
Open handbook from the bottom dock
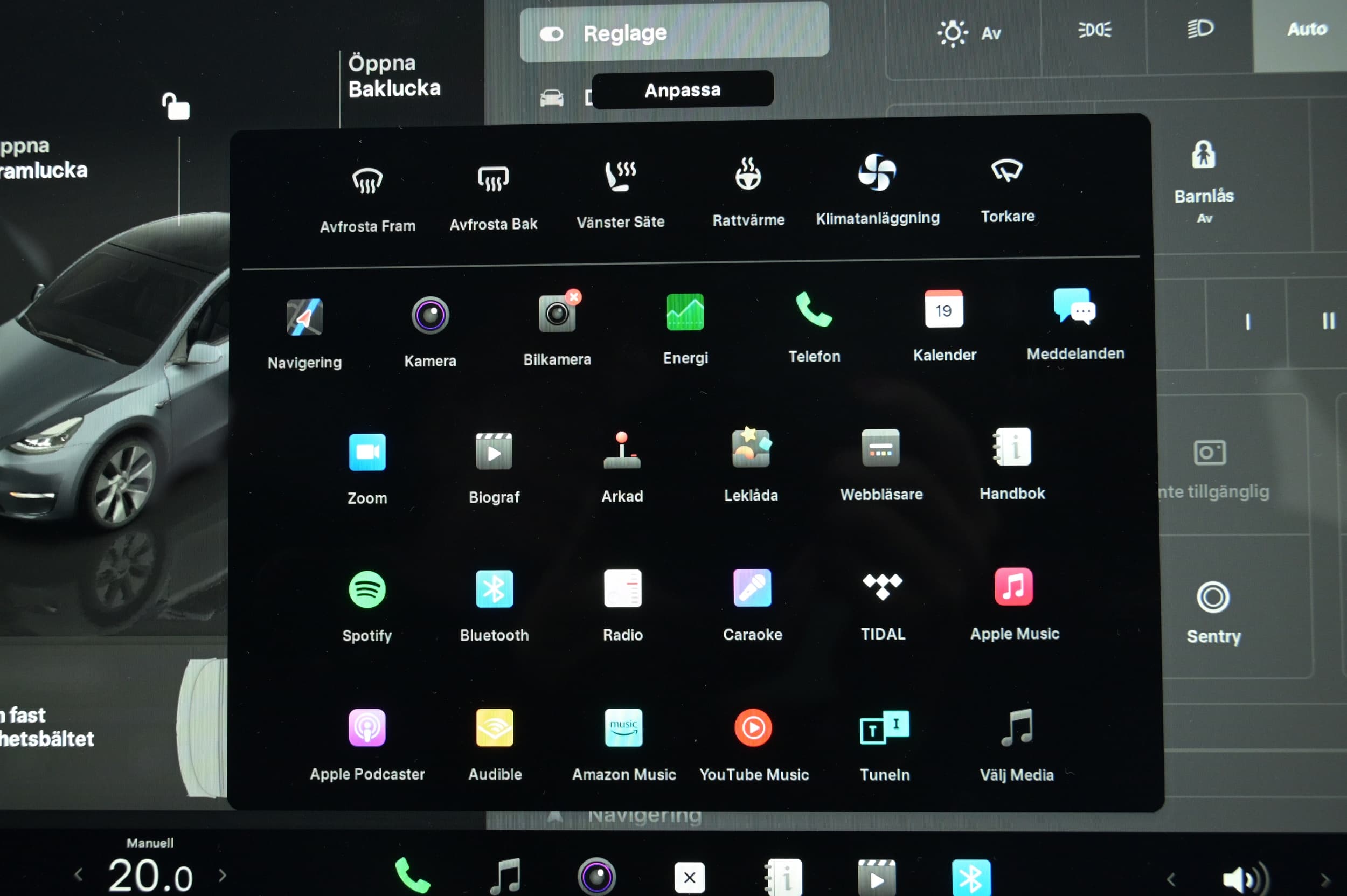(x=783, y=877)
